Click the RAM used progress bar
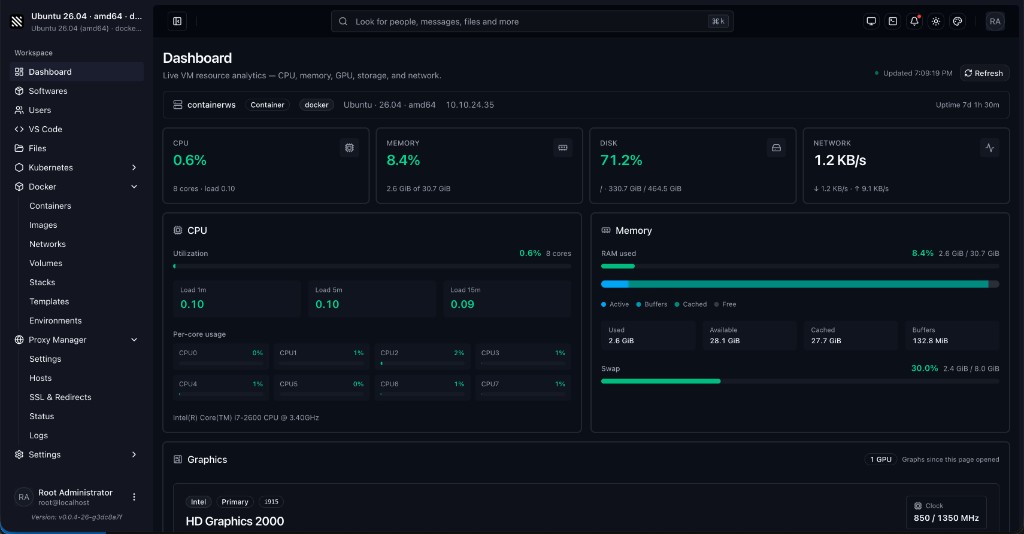1024x534 pixels. [800, 266]
